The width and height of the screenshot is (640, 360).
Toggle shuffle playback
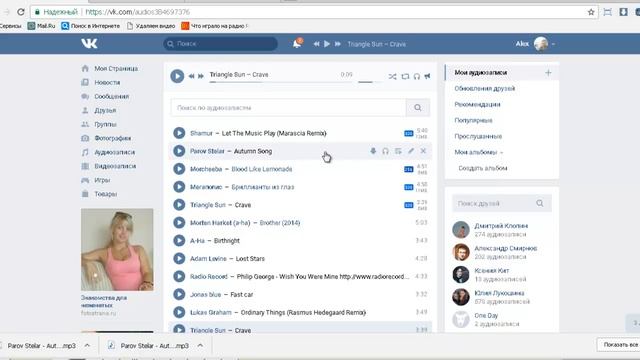click(x=392, y=76)
